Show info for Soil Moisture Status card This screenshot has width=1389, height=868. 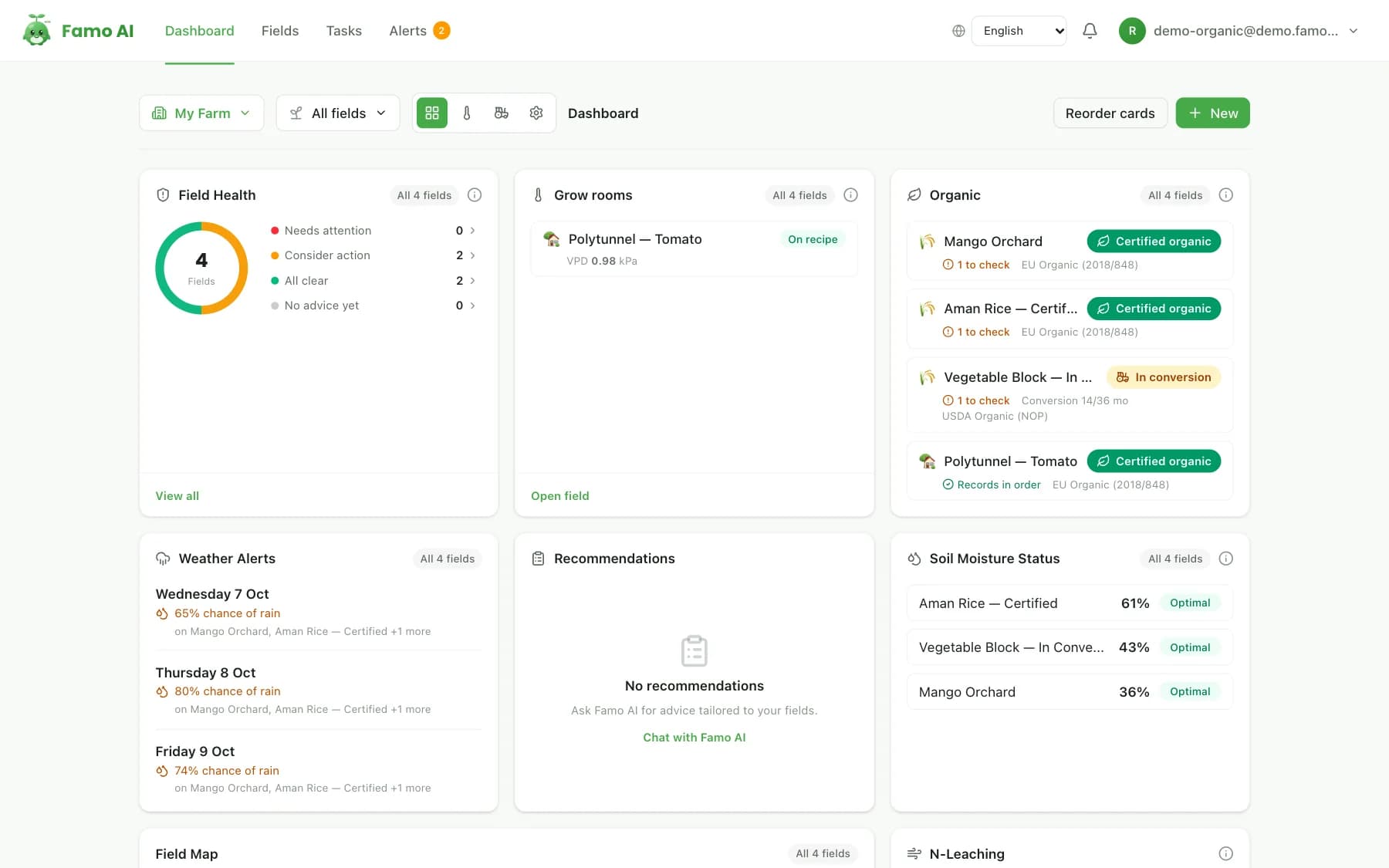(1225, 559)
